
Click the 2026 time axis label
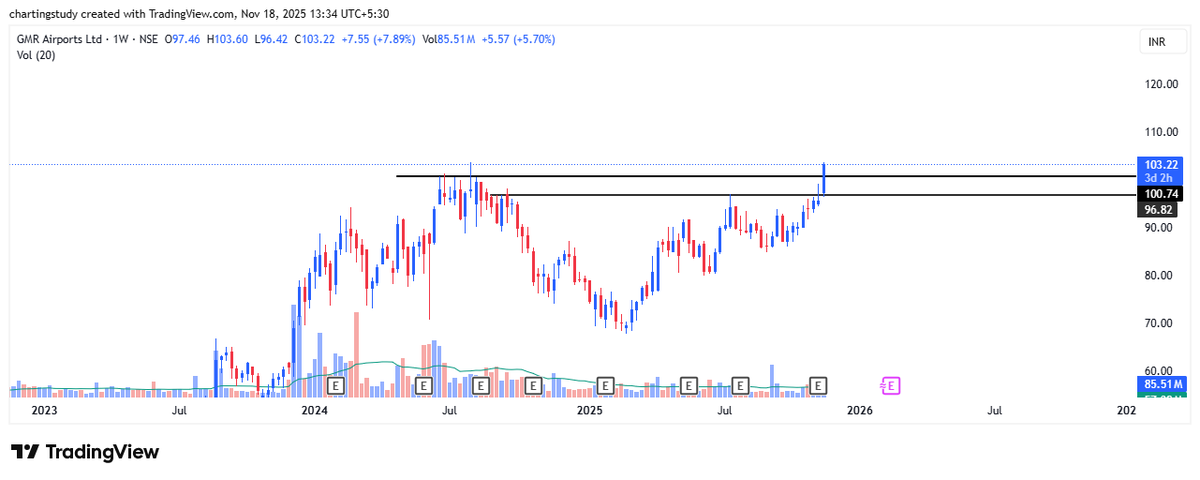click(859, 410)
